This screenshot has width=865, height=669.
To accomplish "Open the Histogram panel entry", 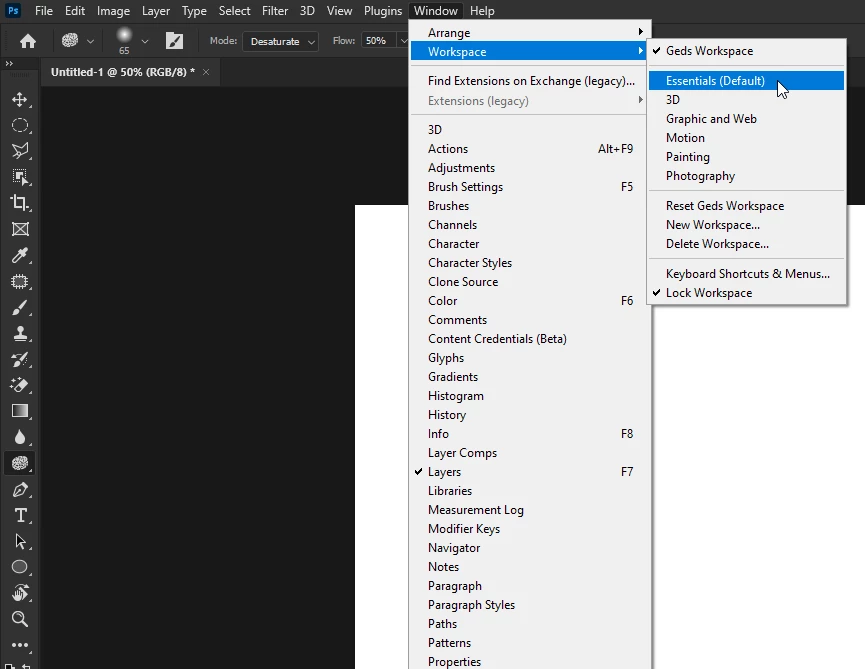I will (528, 395).
